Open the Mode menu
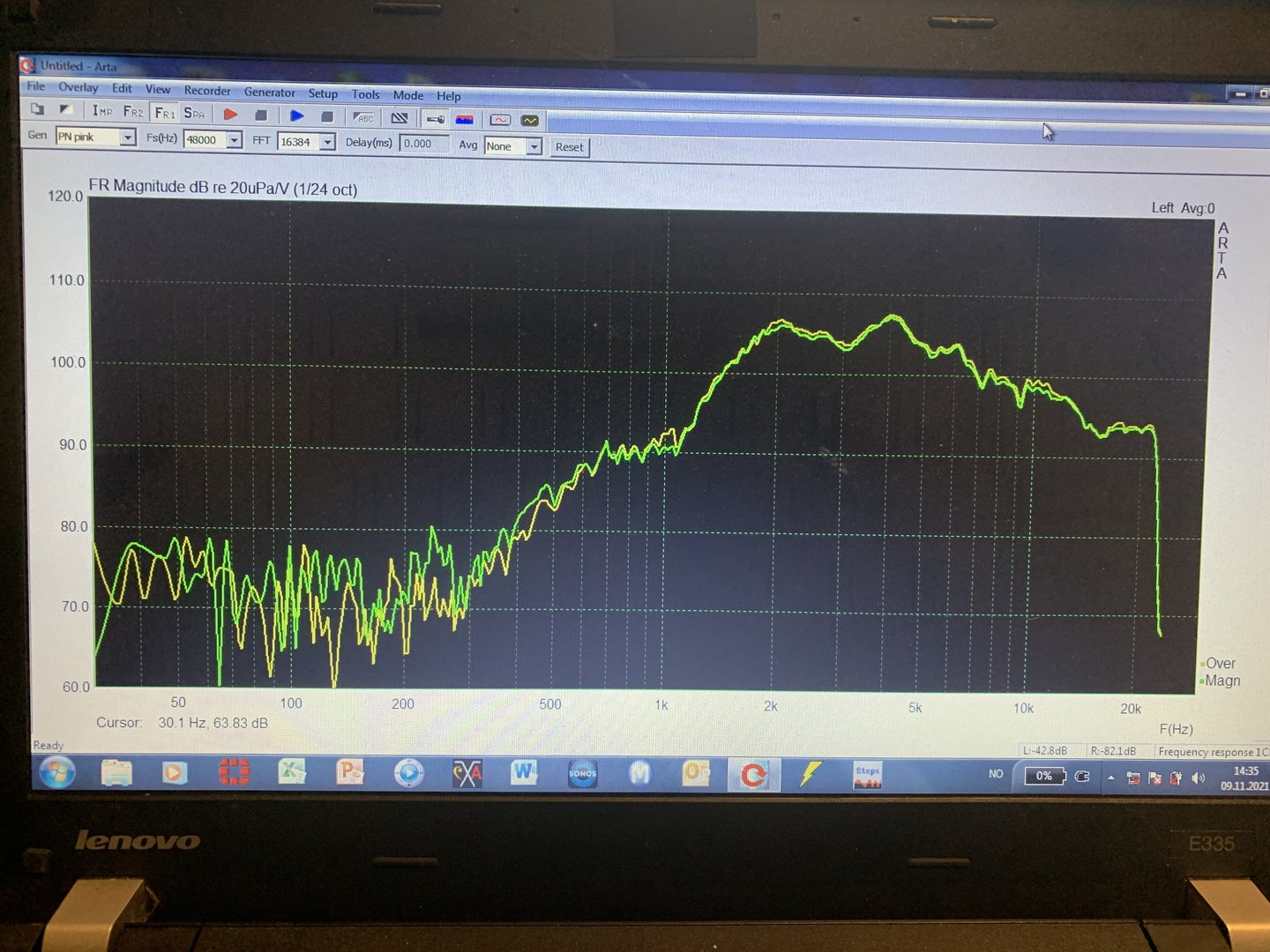The width and height of the screenshot is (1270, 952). (408, 95)
